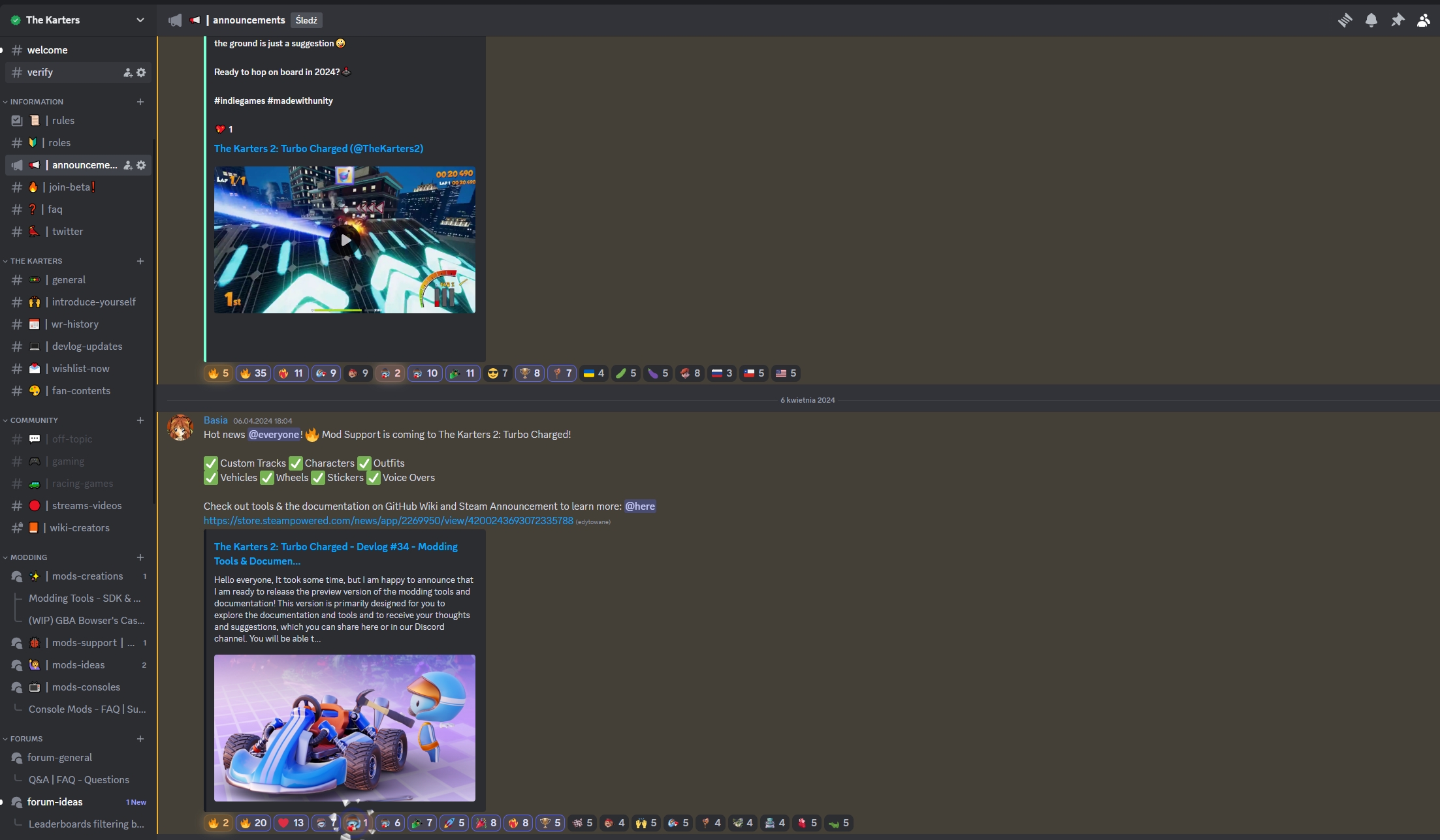Open the steampowered store news link
The image size is (1440, 840).
pos(388,521)
